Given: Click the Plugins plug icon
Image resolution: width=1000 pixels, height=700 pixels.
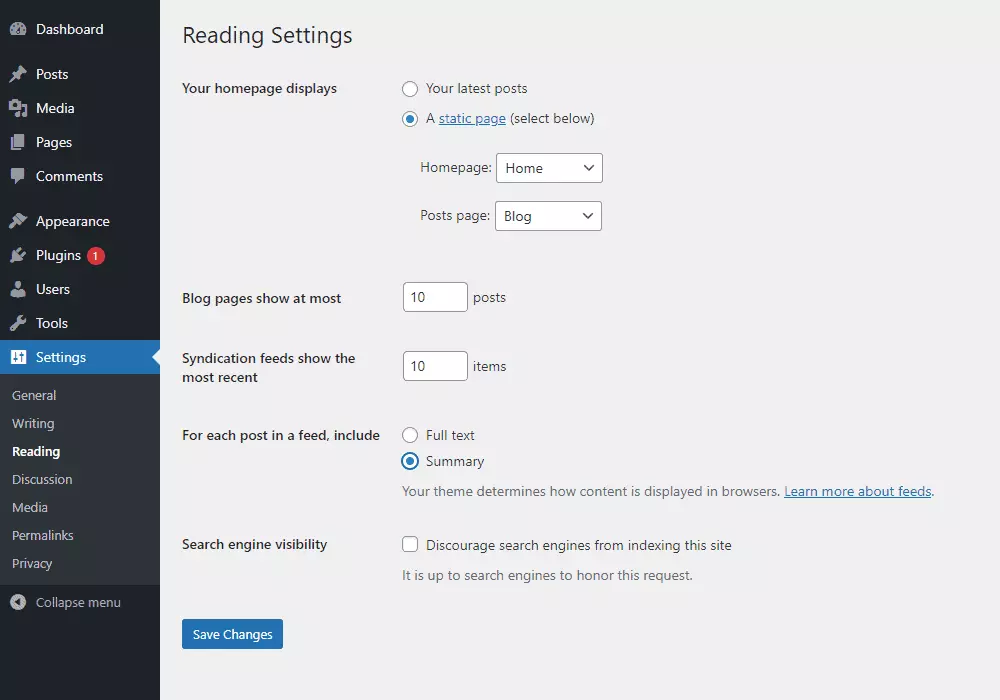Looking at the screenshot, I should click(x=18, y=256).
